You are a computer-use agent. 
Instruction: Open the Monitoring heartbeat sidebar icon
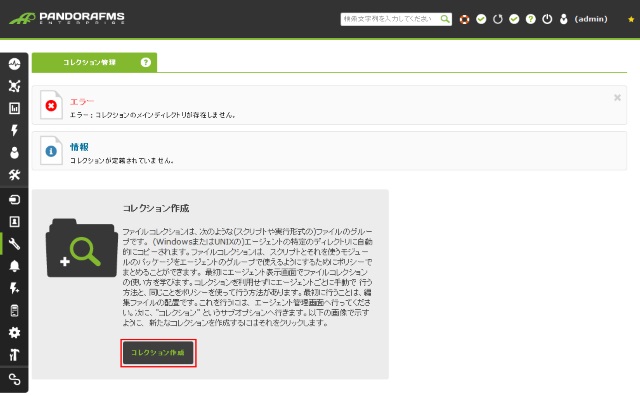pyautogui.click(x=14, y=64)
